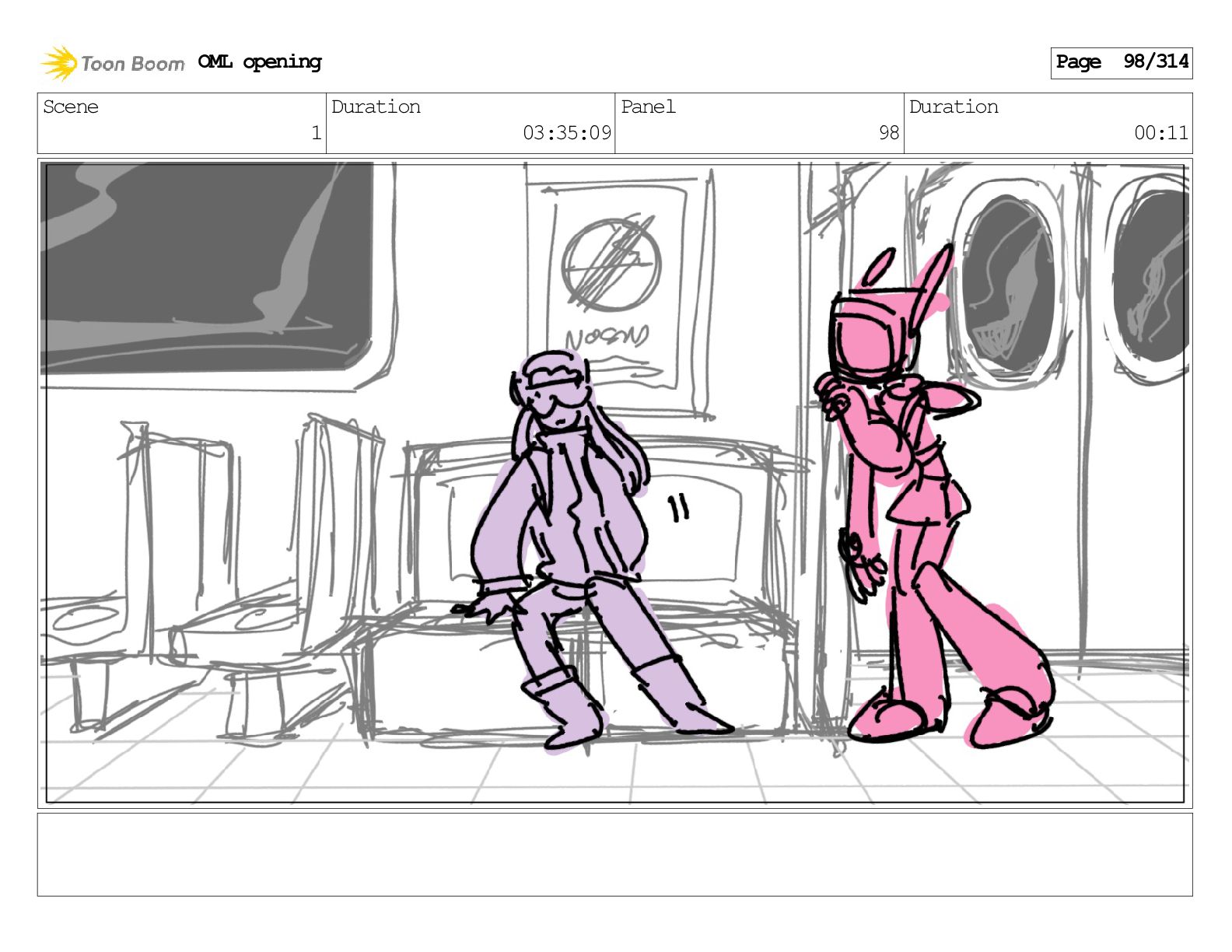This screenshot has width=1232, height=952.
Task: Select the "OML opening" project title
Action: click(260, 62)
